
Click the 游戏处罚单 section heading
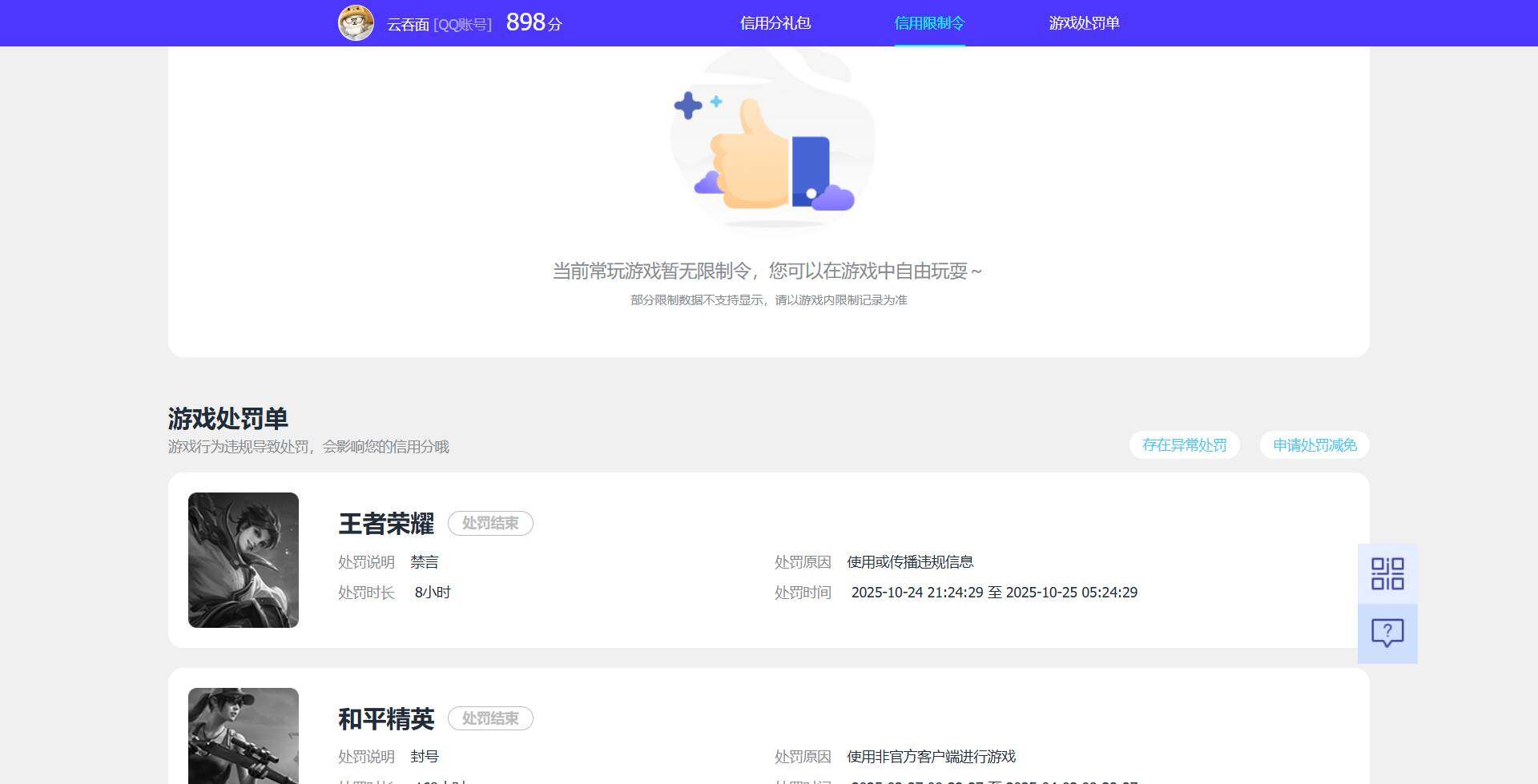[228, 418]
